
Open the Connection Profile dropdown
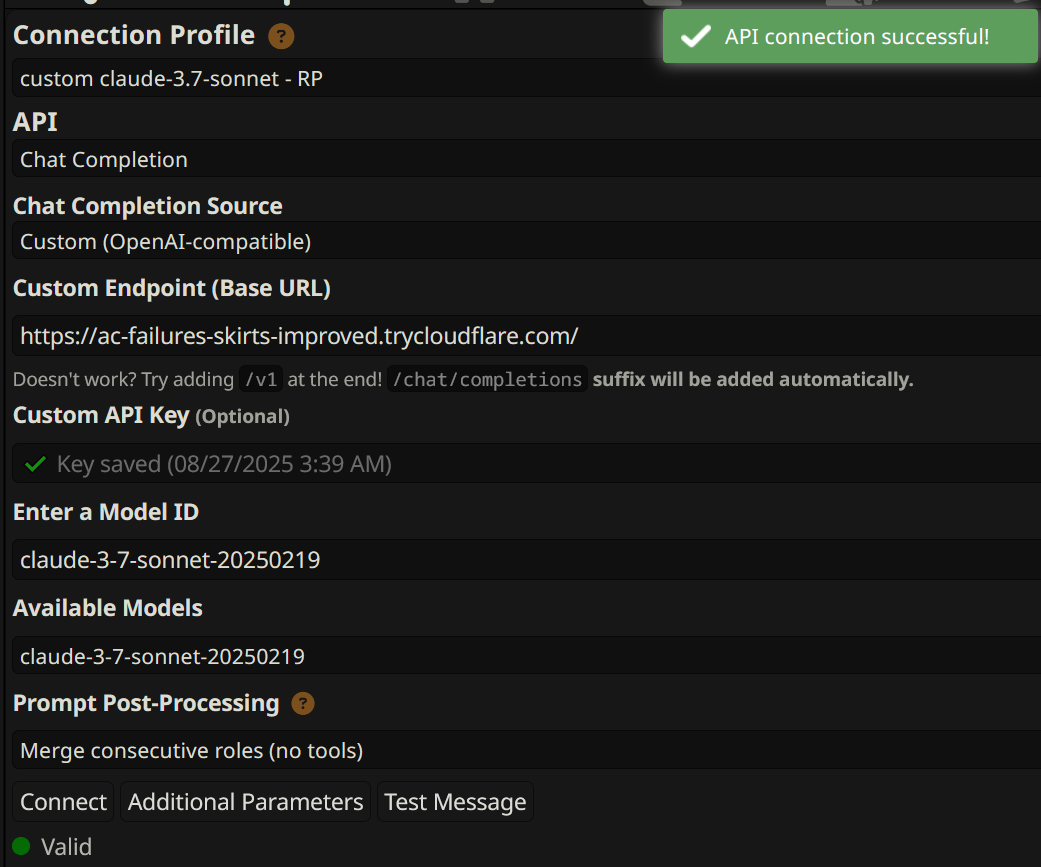[525, 78]
